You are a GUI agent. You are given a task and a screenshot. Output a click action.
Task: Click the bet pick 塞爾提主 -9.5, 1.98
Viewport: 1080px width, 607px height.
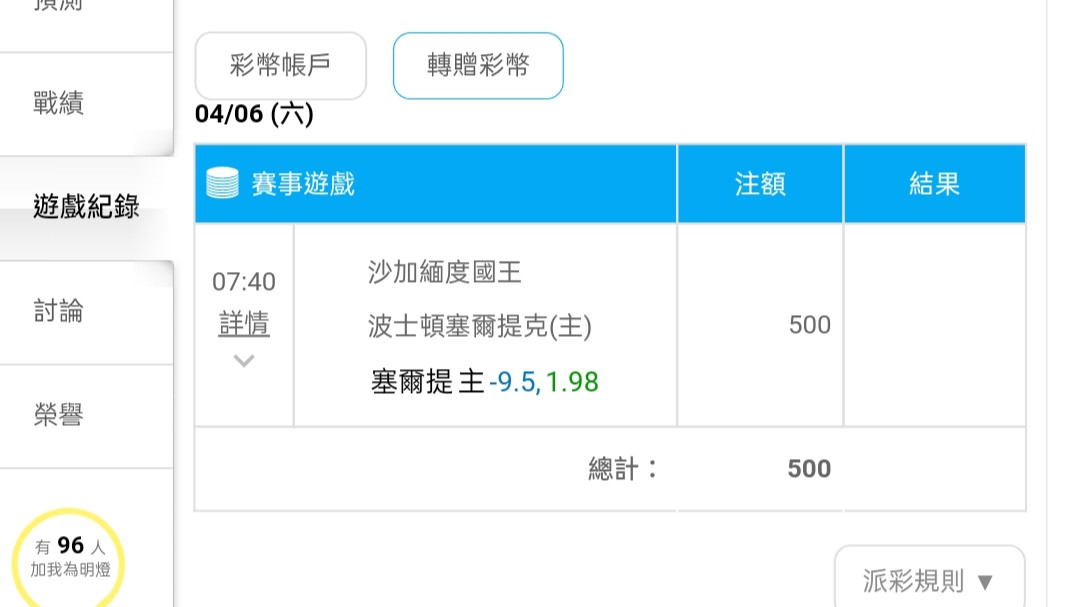pyautogui.click(x=484, y=381)
